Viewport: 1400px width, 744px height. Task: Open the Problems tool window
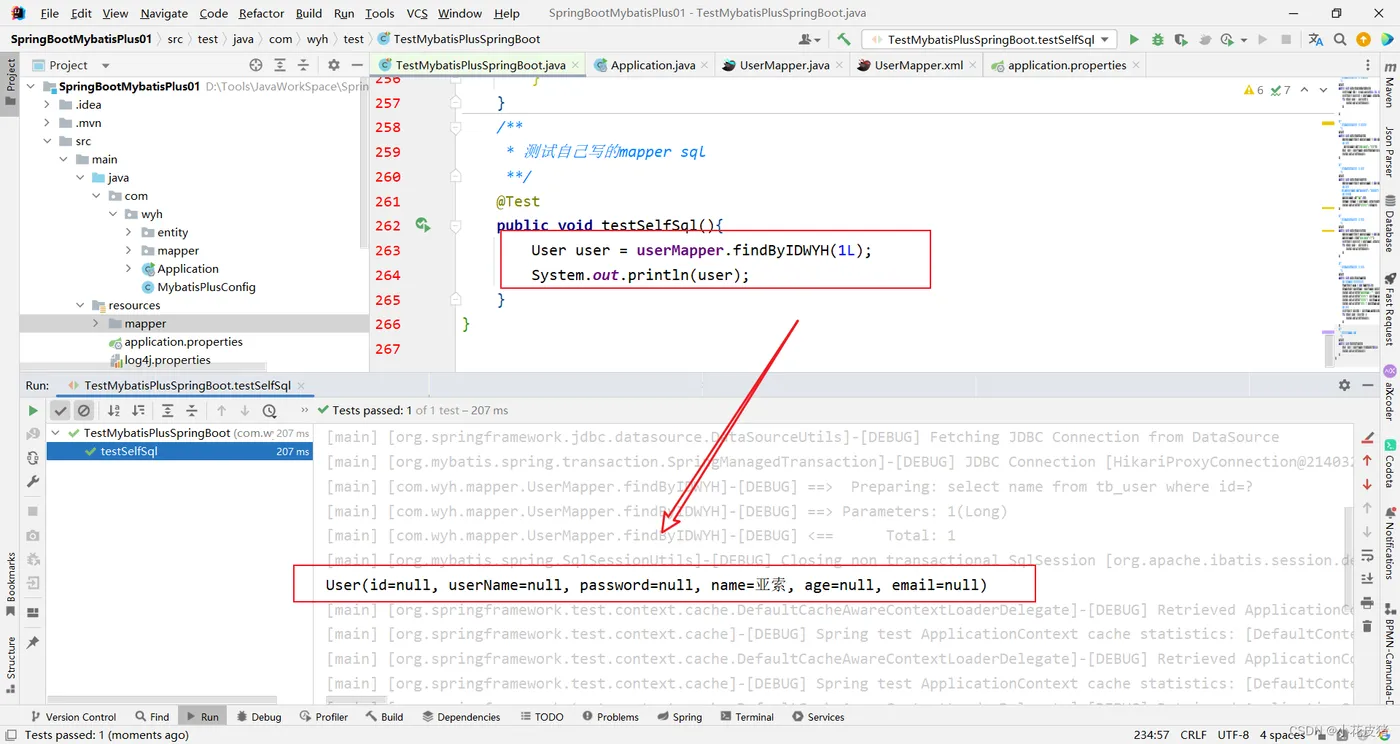[610, 717]
